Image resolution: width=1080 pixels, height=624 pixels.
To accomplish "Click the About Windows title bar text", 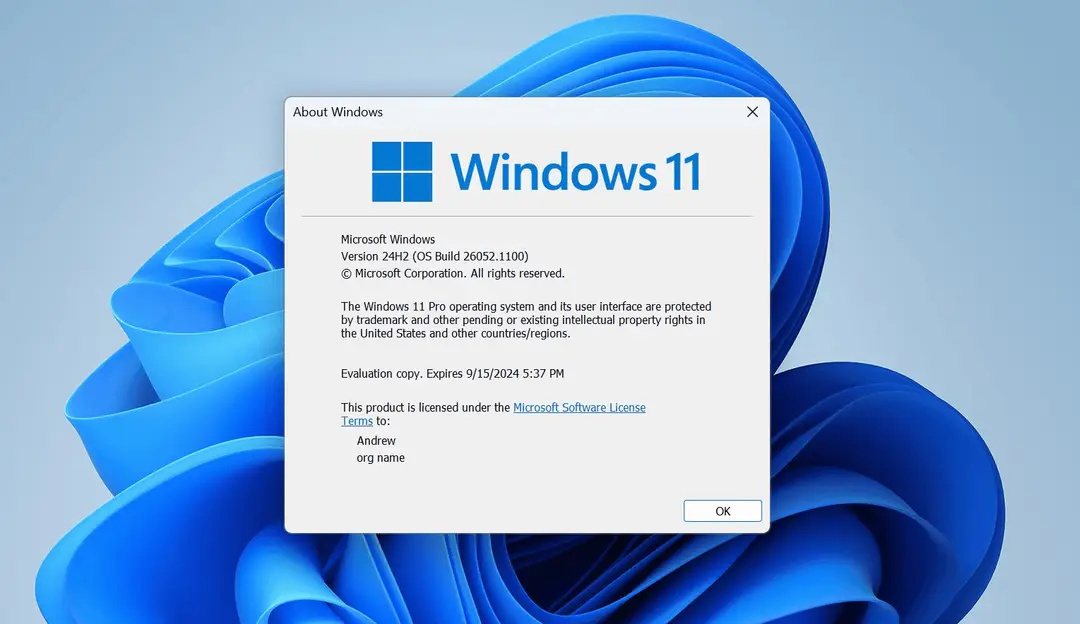I will coord(338,112).
